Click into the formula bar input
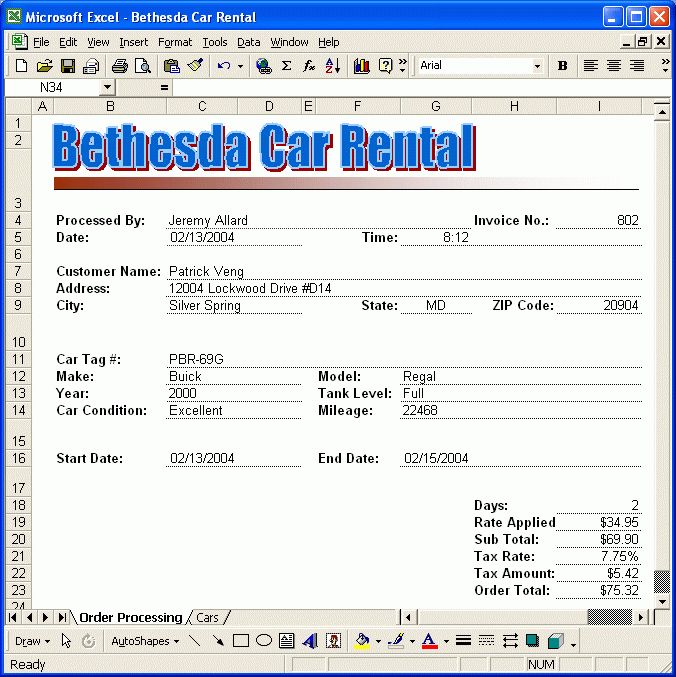Viewport: 676px width, 677px height. pyautogui.click(x=421, y=88)
